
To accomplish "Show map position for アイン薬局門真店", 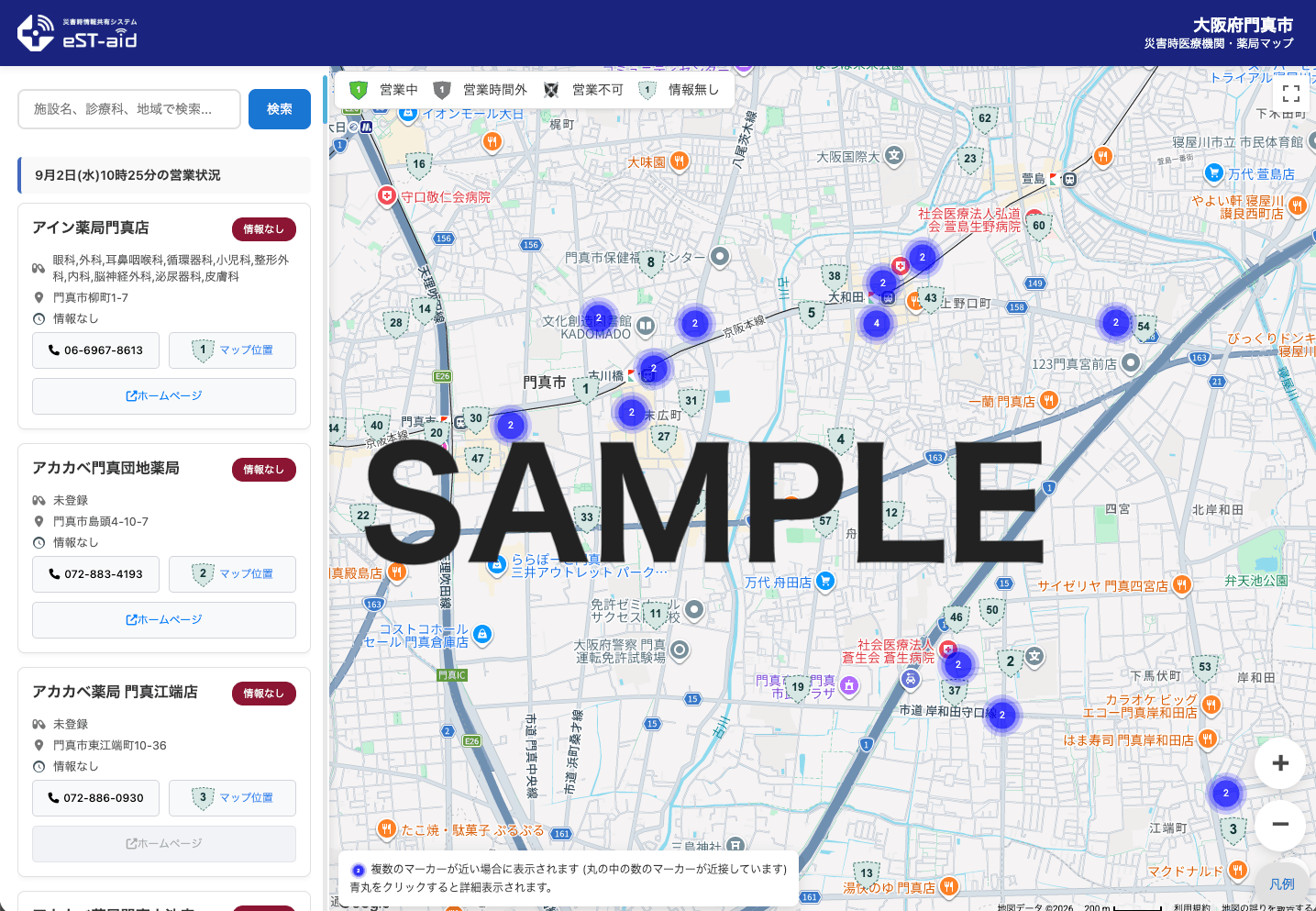I will click(232, 350).
